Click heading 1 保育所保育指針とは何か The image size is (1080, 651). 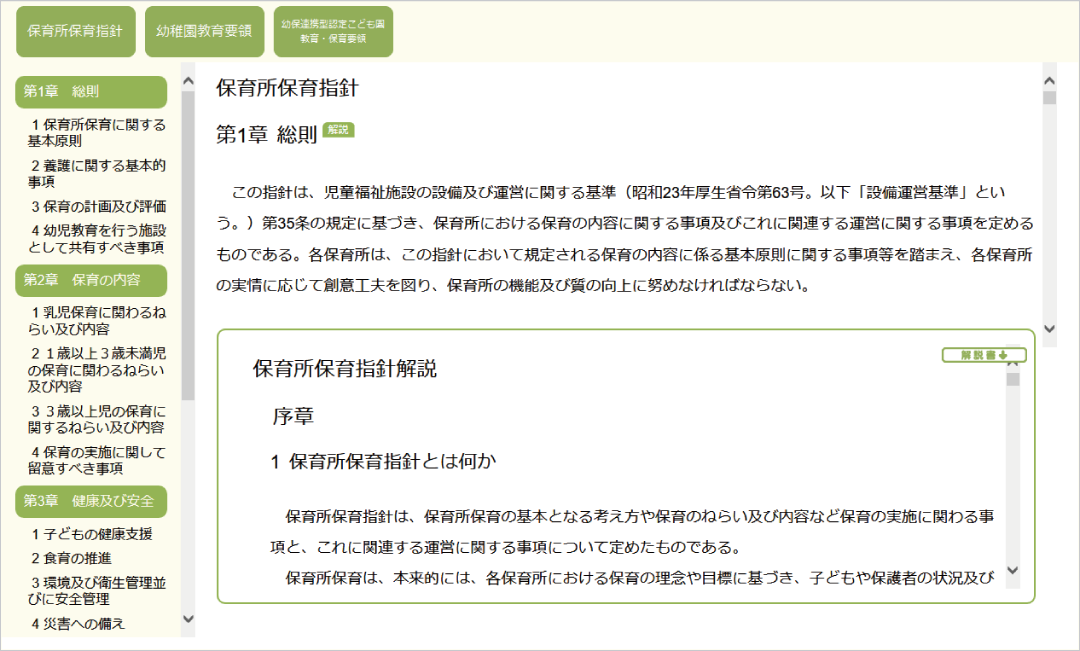(x=383, y=462)
